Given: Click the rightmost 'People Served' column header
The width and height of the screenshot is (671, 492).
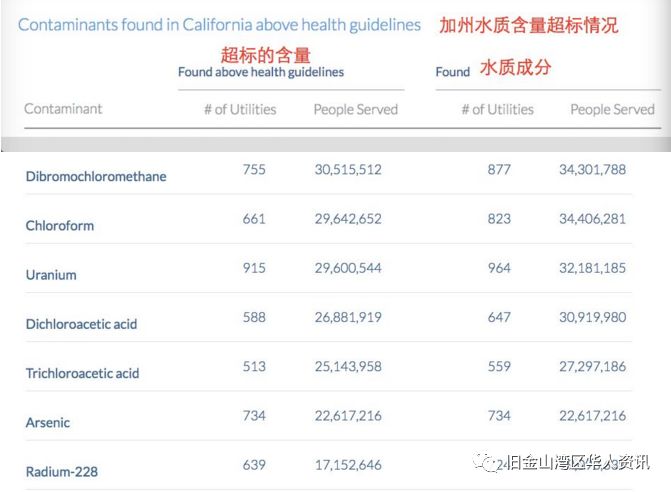Looking at the screenshot, I should pos(612,109).
